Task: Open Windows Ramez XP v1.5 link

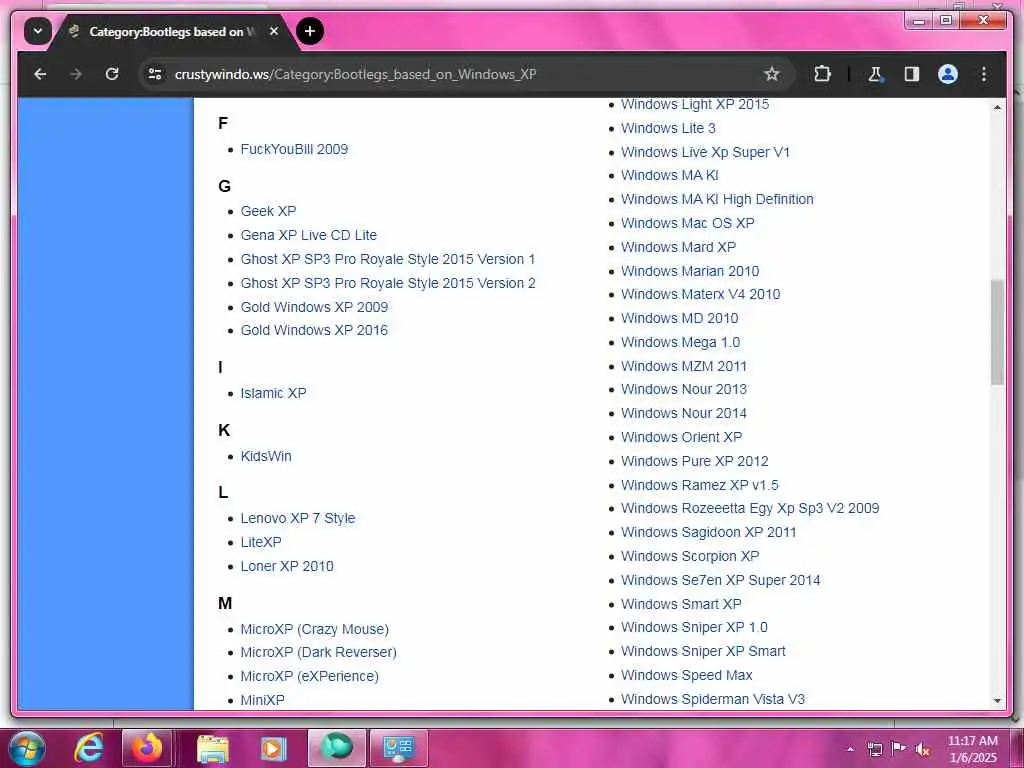Action: click(700, 486)
